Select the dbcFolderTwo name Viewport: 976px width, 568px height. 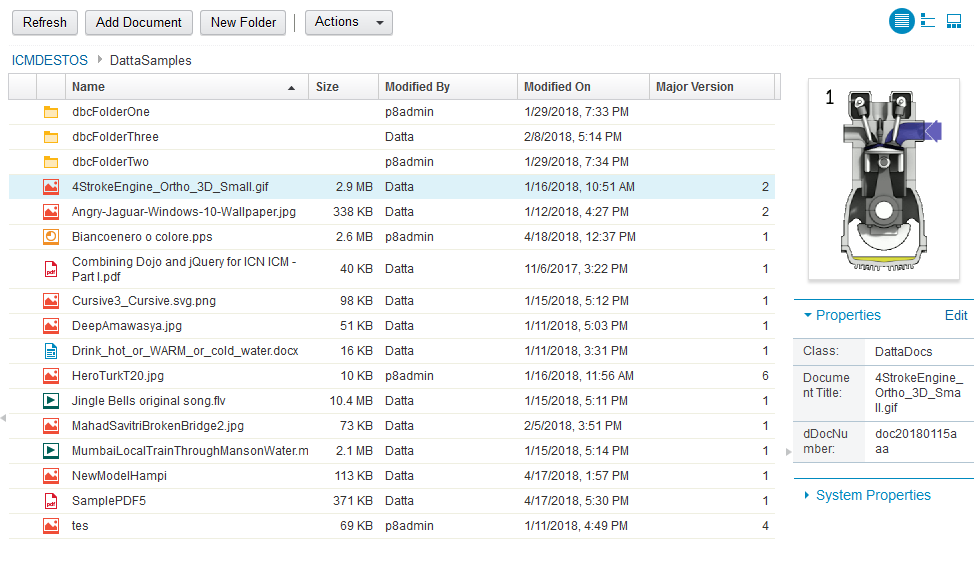(110, 162)
